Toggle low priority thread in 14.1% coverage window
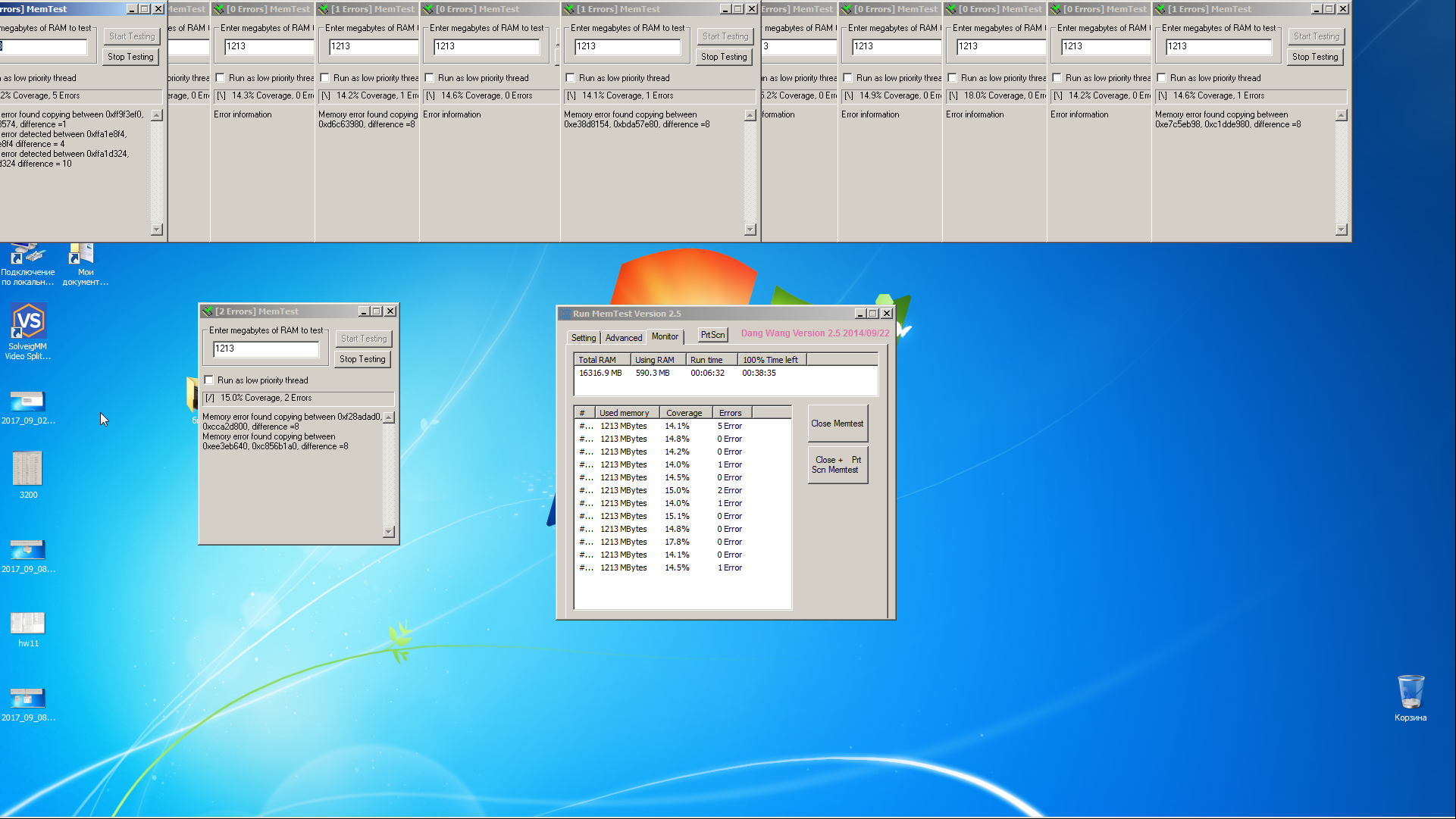 click(571, 78)
